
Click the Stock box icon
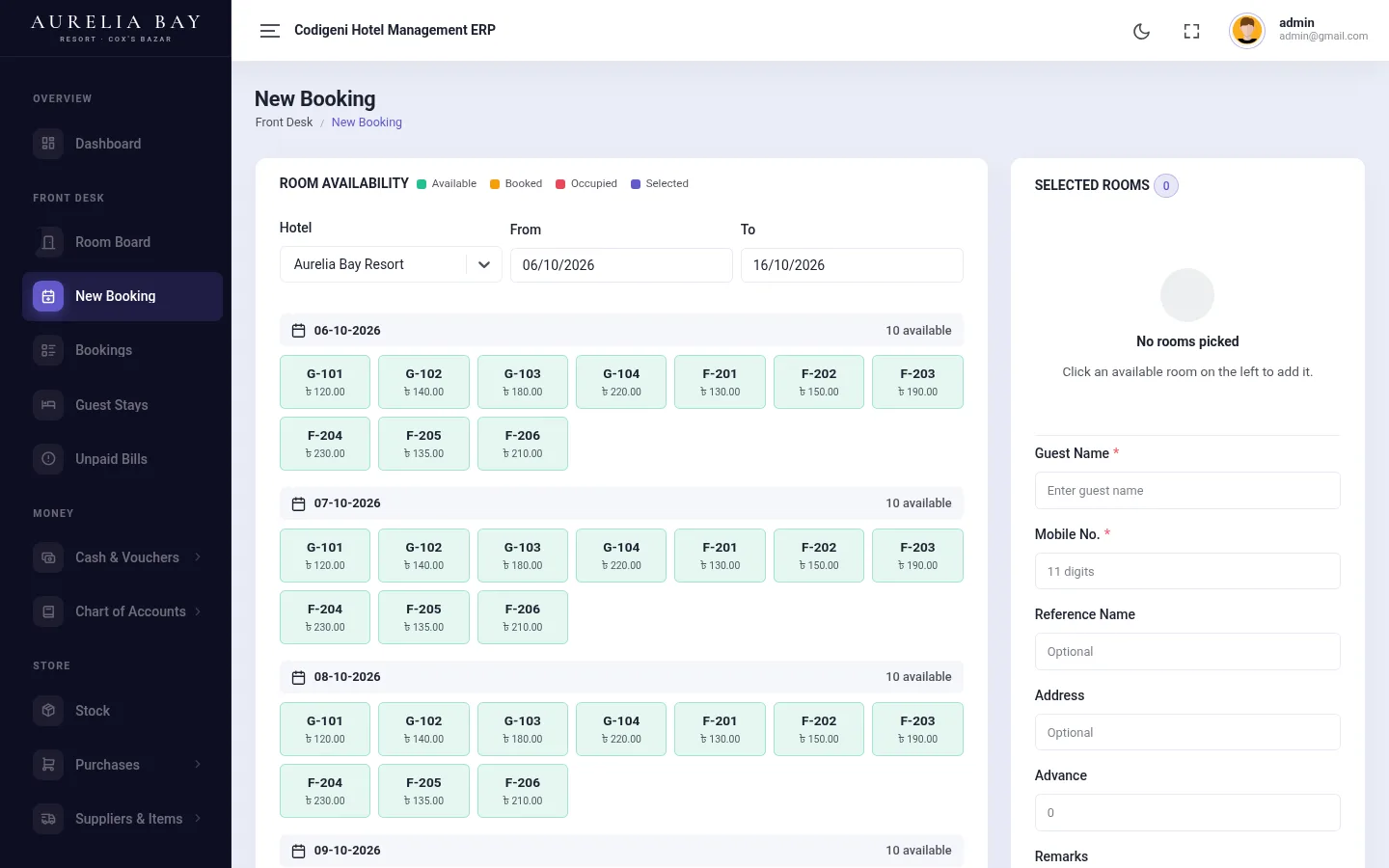point(48,711)
